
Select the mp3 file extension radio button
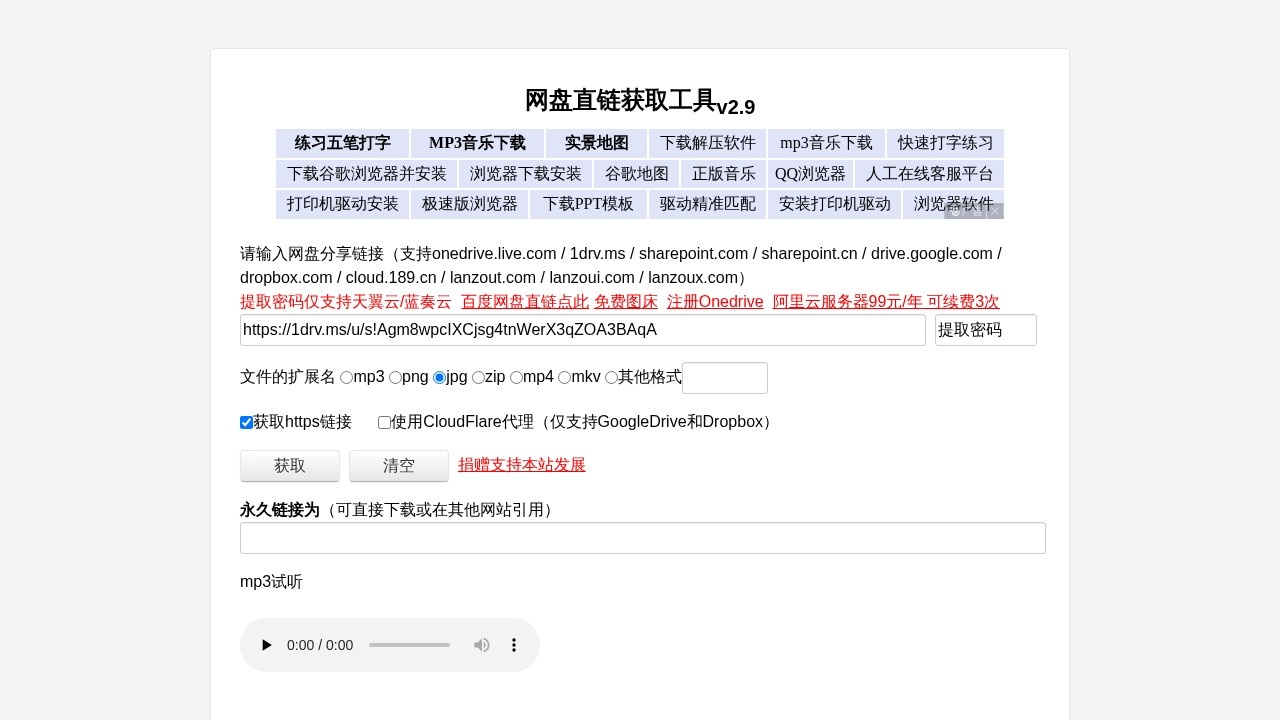[x=346, y=377]
